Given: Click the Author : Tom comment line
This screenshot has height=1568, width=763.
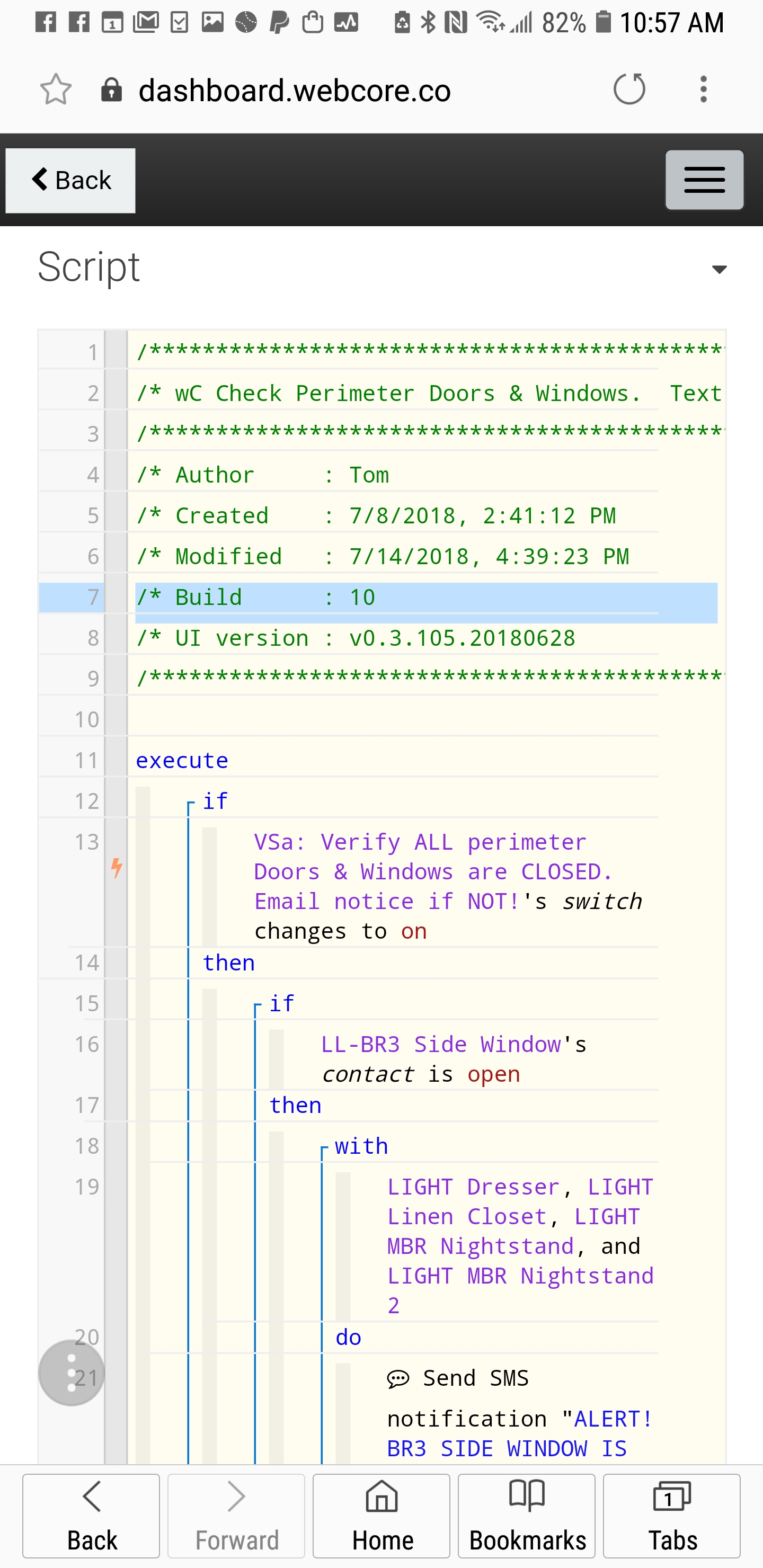Looking at the screenshot, I should click(x=262, y=475).
